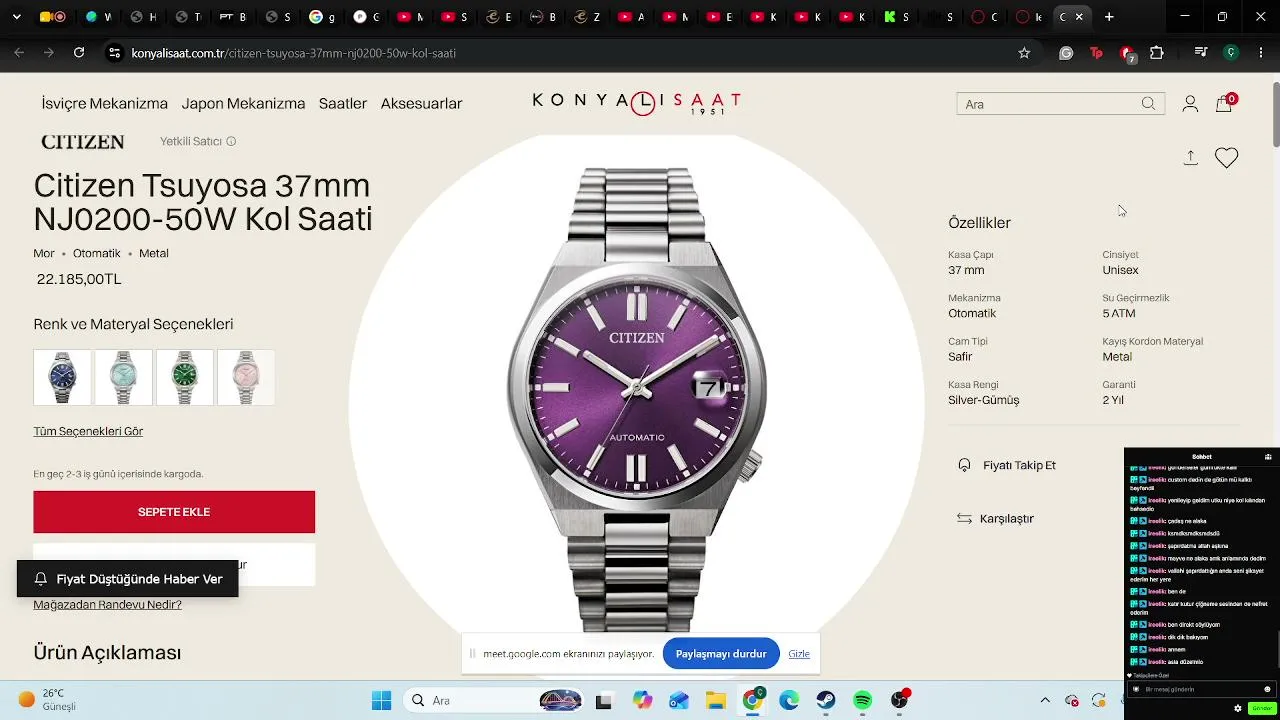Open the community icon in Sohbet header
The height and width of the screenshot is (720, 1280).
[1268, 457]
